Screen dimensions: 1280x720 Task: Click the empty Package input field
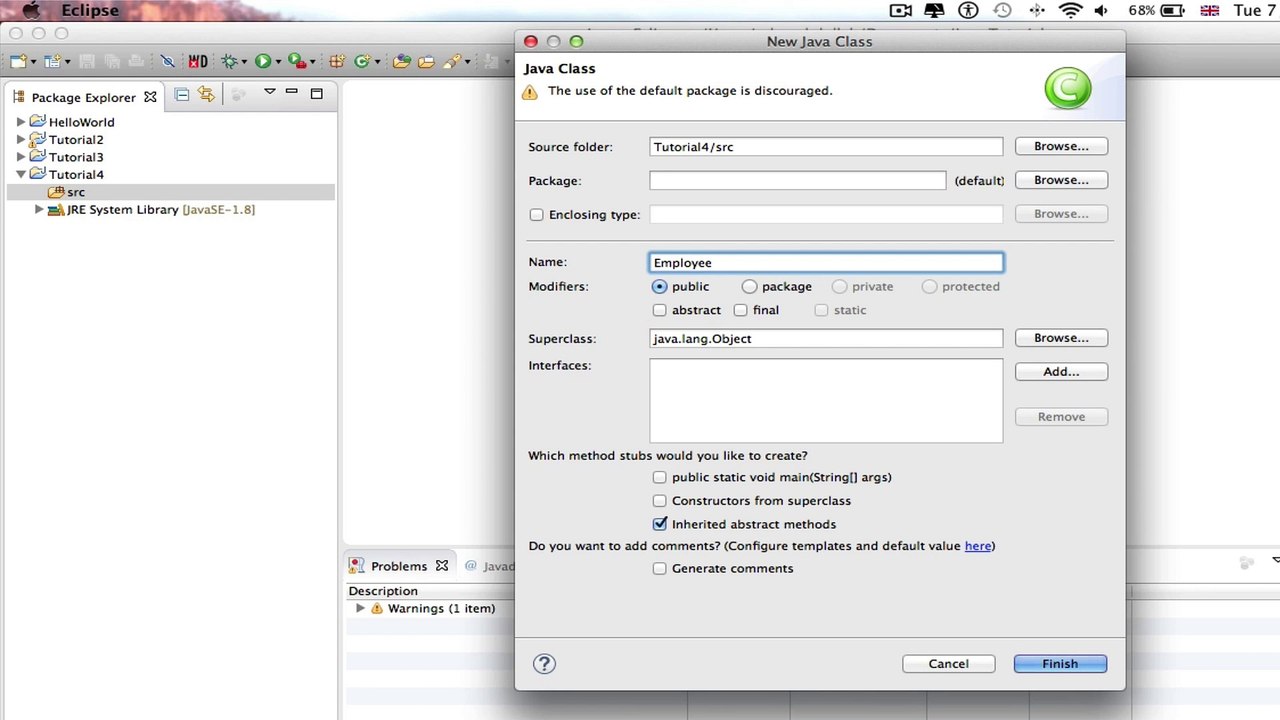pos(798,181)
